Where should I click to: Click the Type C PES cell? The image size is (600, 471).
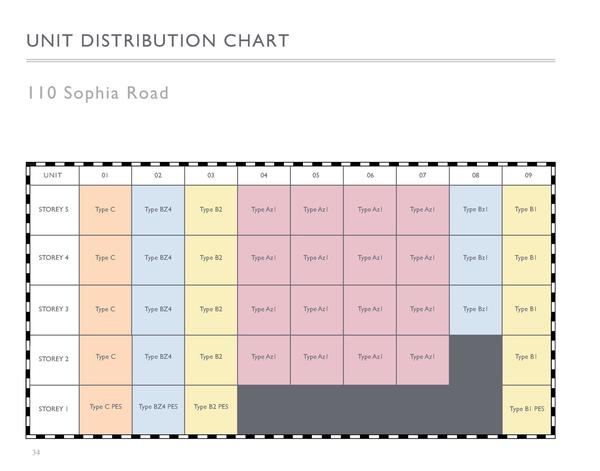(105, 407)
